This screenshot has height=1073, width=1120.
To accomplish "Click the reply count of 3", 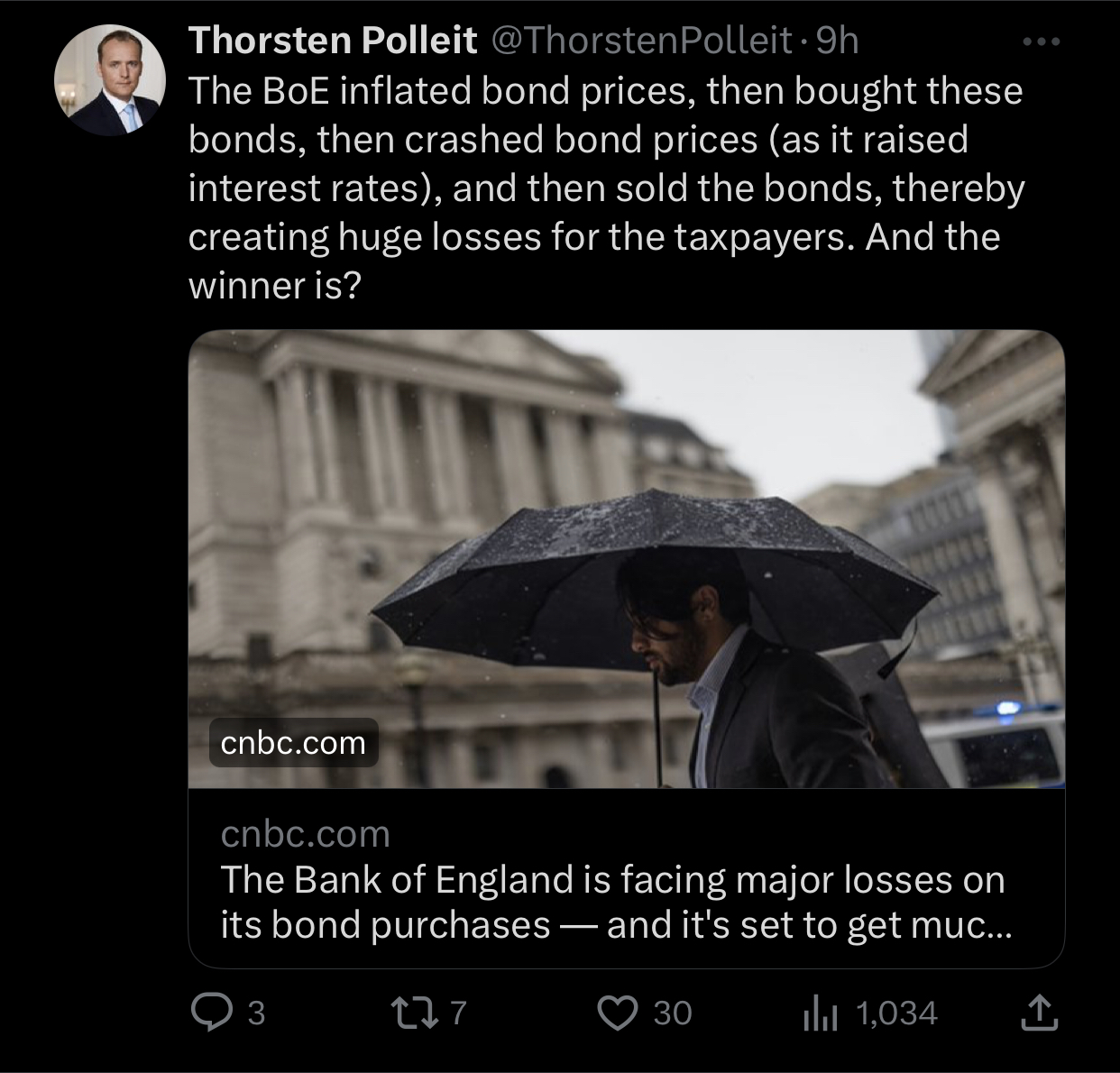I will 256,1013.
